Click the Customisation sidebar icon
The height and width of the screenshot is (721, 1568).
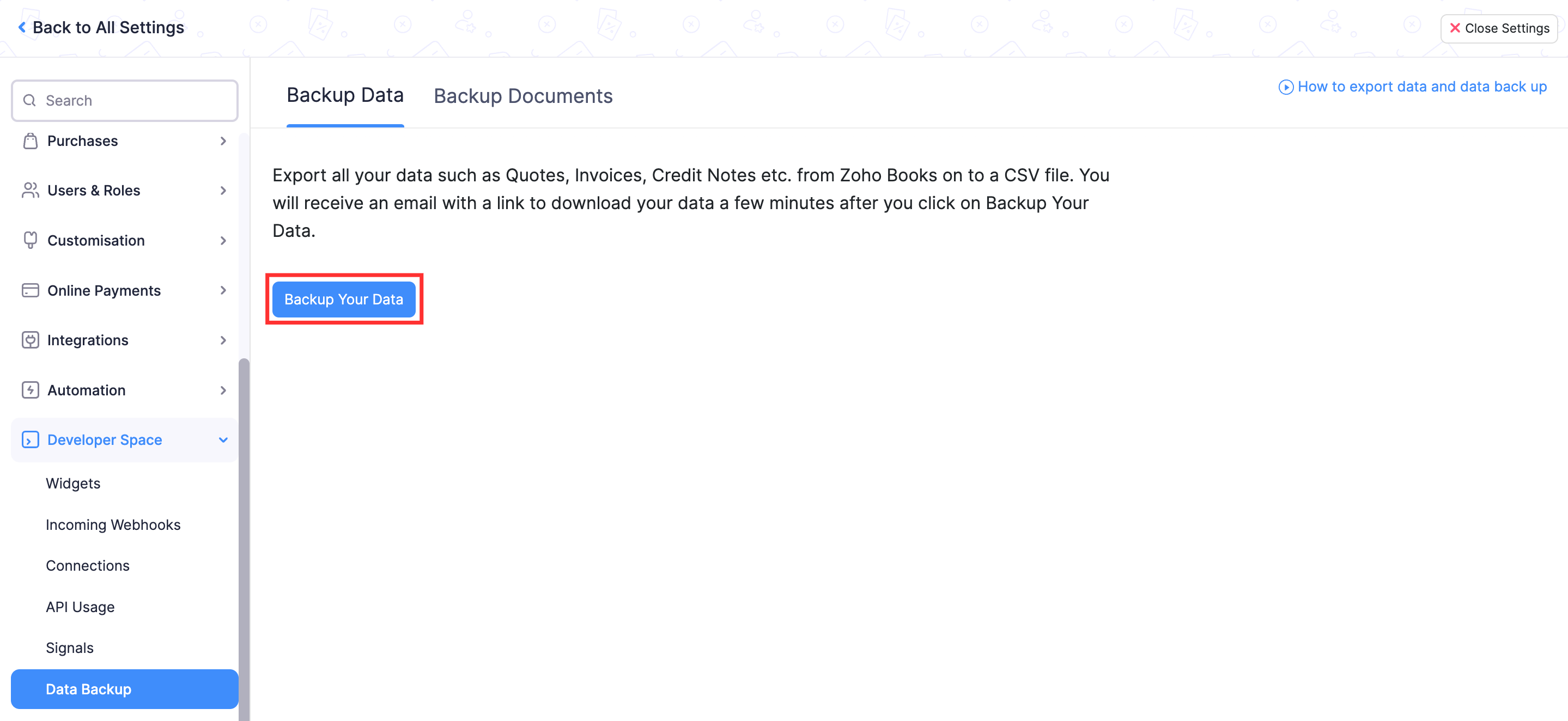[29, 240]
